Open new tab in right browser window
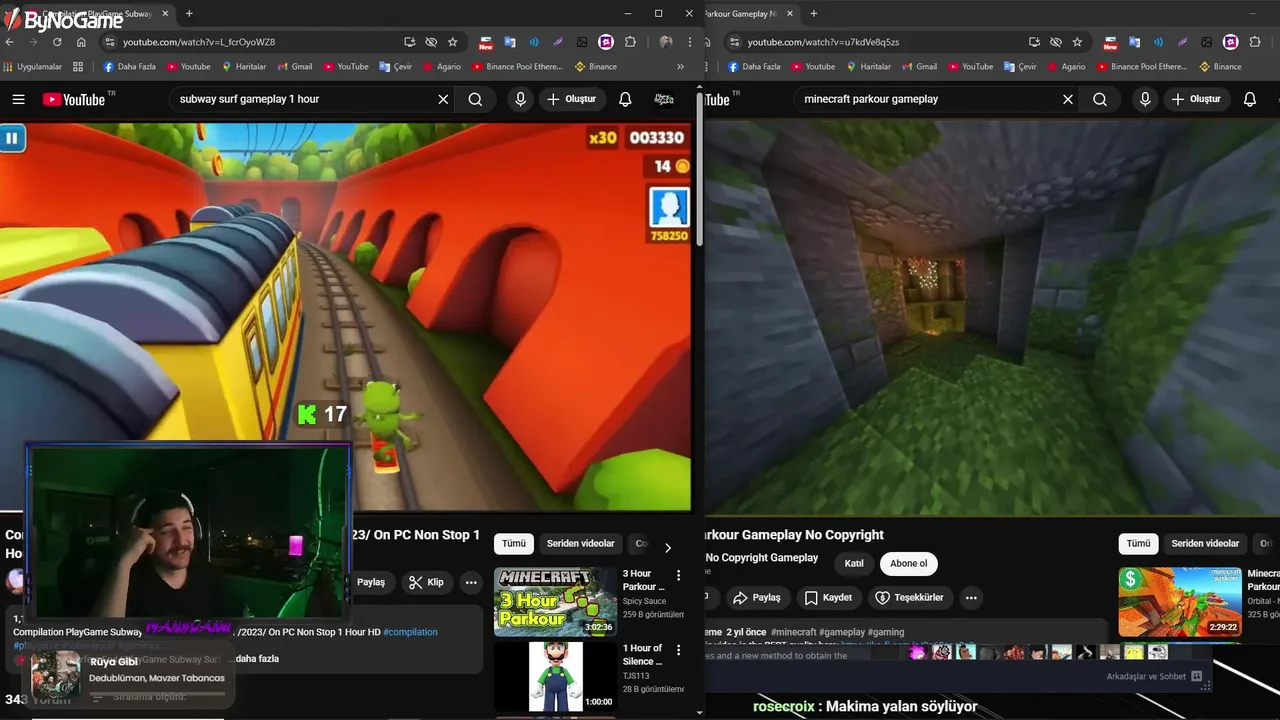The image size is (1280, 720). point(813,13)
